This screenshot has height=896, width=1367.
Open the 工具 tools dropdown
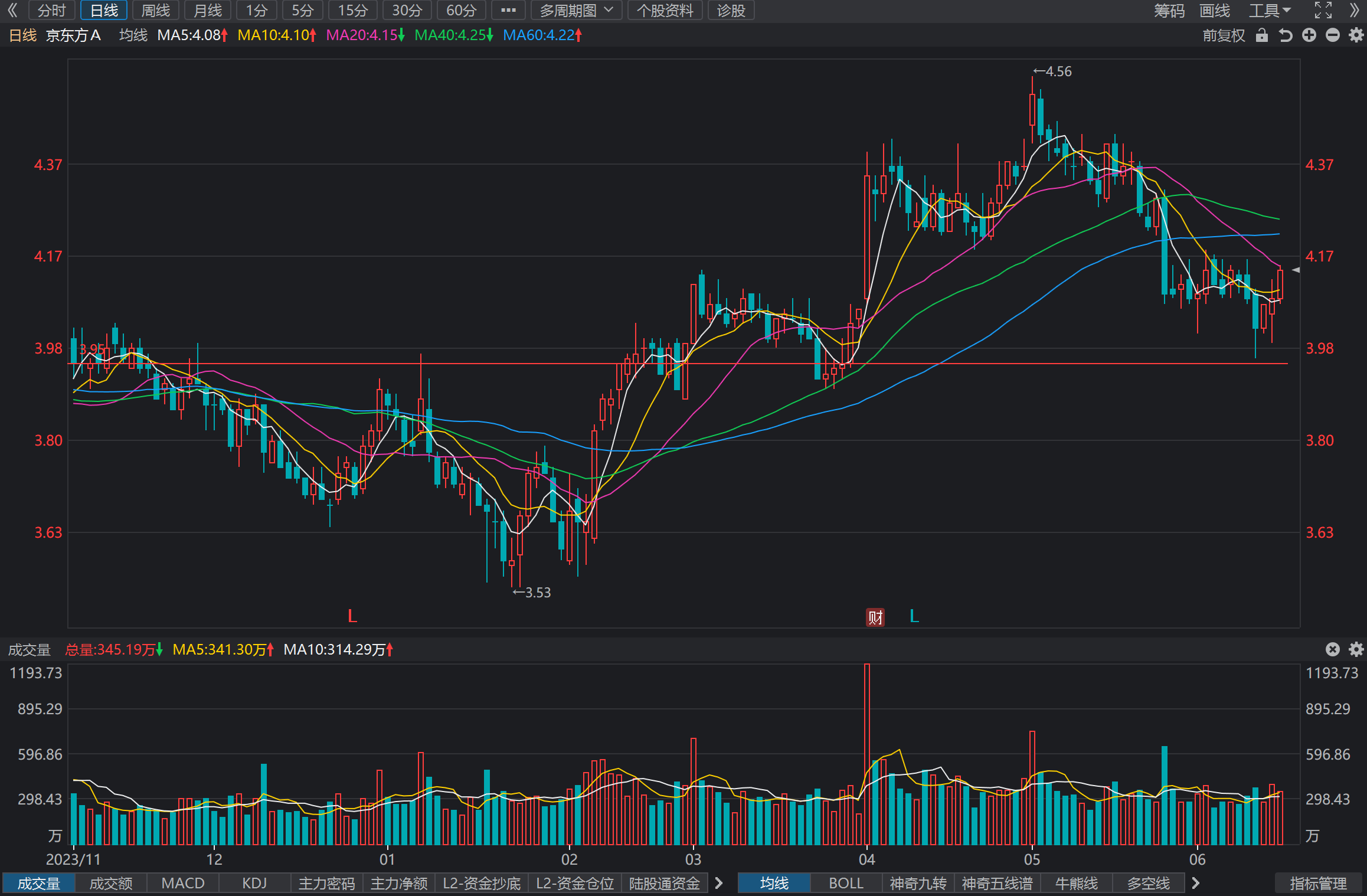coord(1270,10)
